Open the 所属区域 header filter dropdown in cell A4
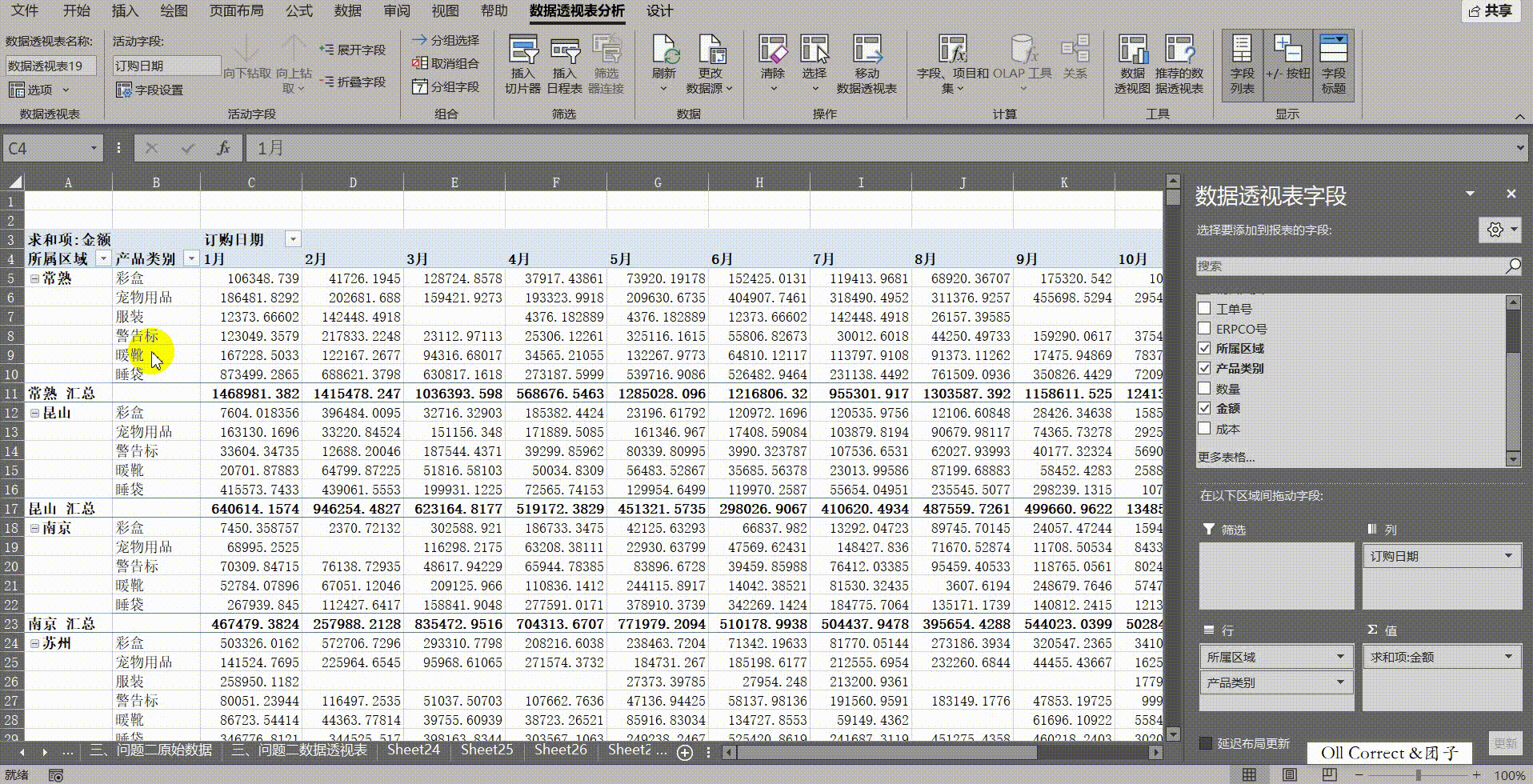 tap(102, 258)
